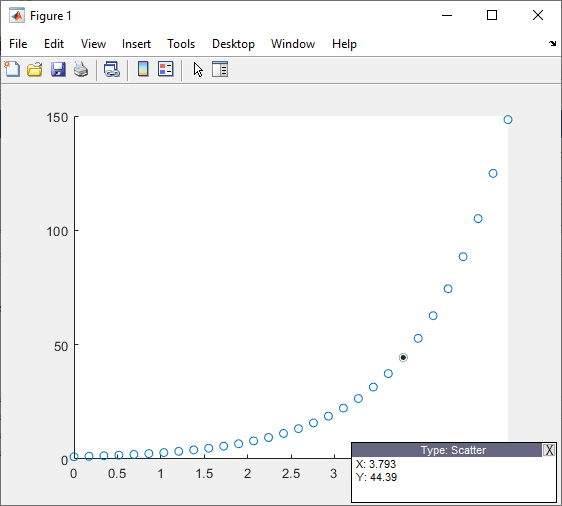
Task: Click the topmost scatter point near 150
Action: pos(508,120)
